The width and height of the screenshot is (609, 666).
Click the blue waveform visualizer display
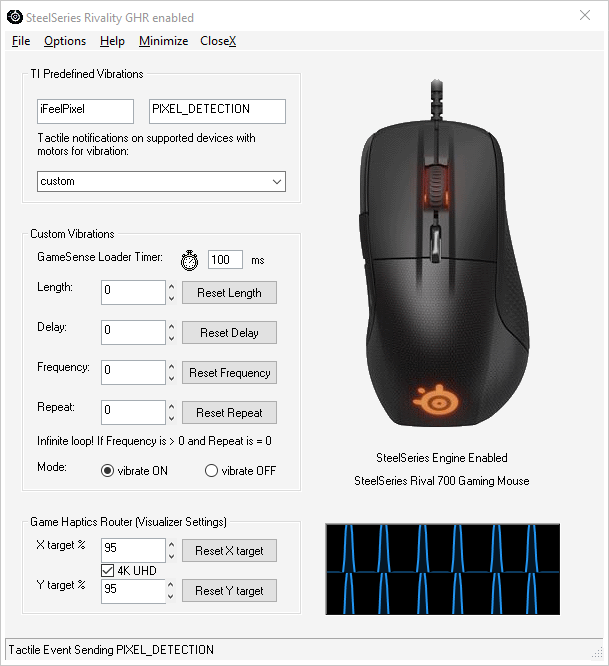443,569
